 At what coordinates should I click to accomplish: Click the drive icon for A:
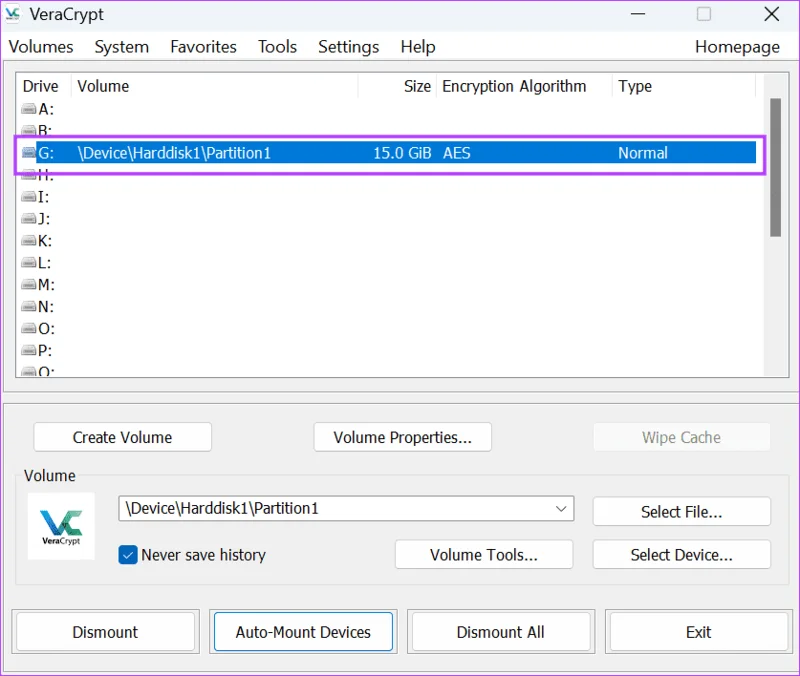(29, 109)
